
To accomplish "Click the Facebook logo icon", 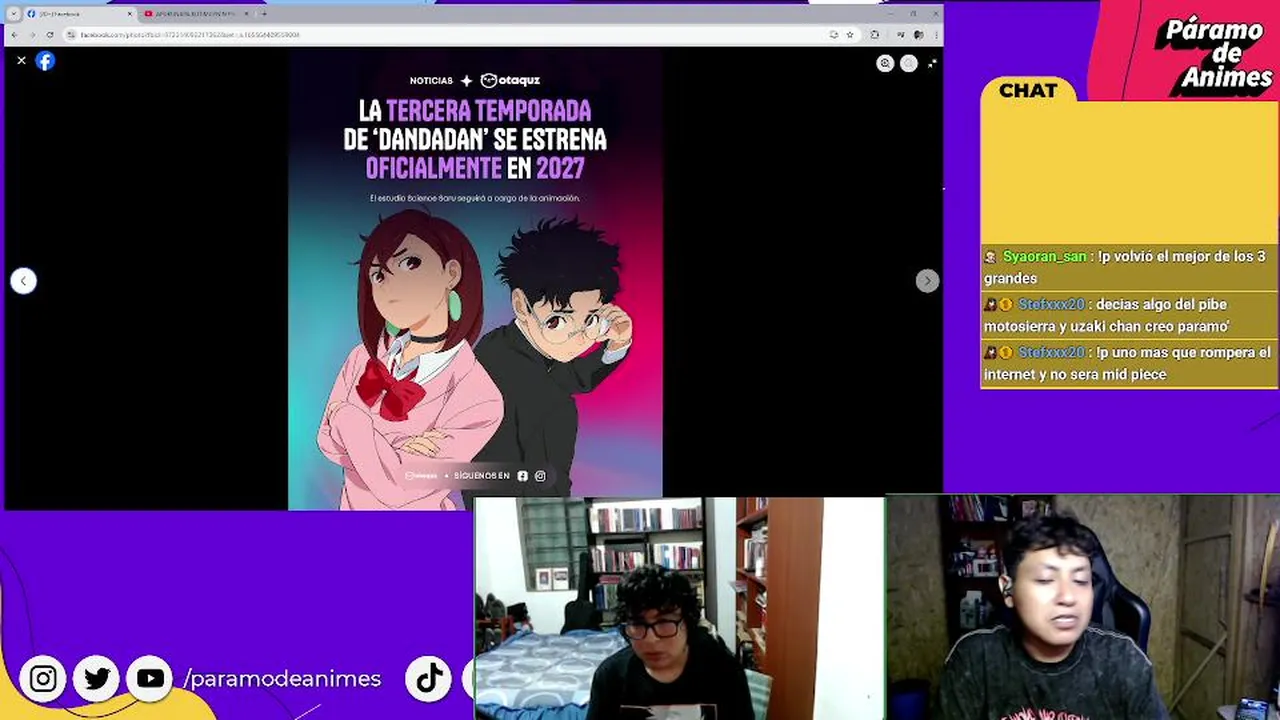I will 45,61.
